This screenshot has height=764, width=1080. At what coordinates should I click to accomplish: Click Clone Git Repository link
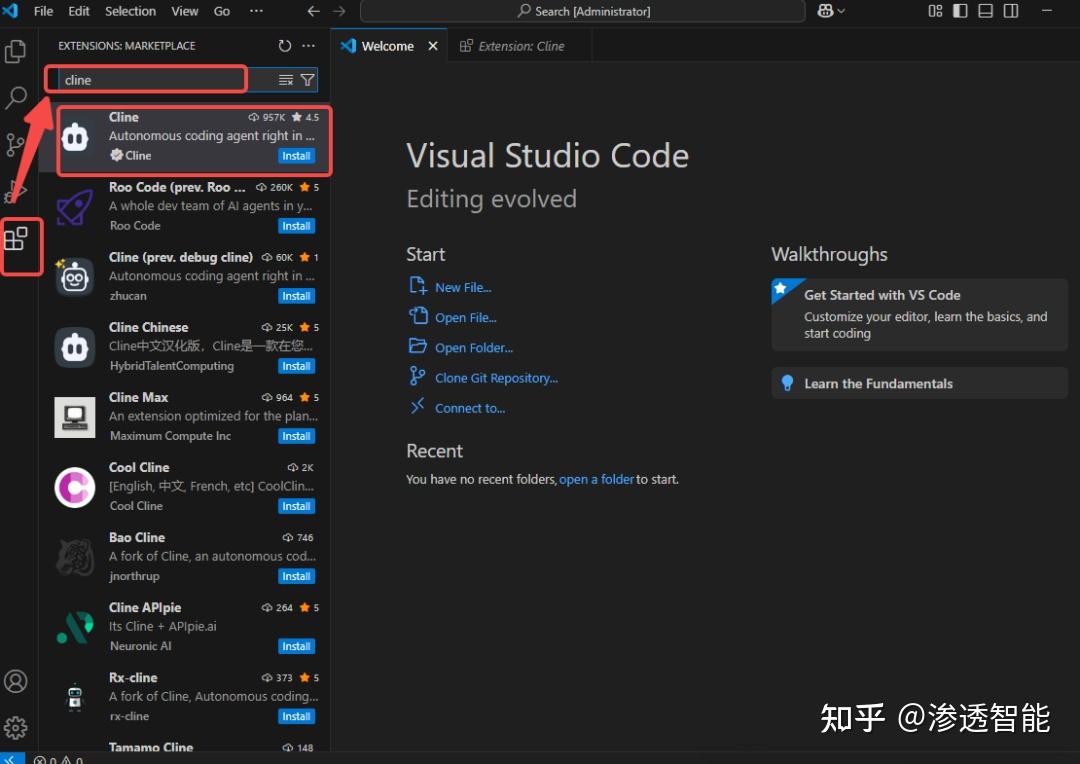point(496,378)
